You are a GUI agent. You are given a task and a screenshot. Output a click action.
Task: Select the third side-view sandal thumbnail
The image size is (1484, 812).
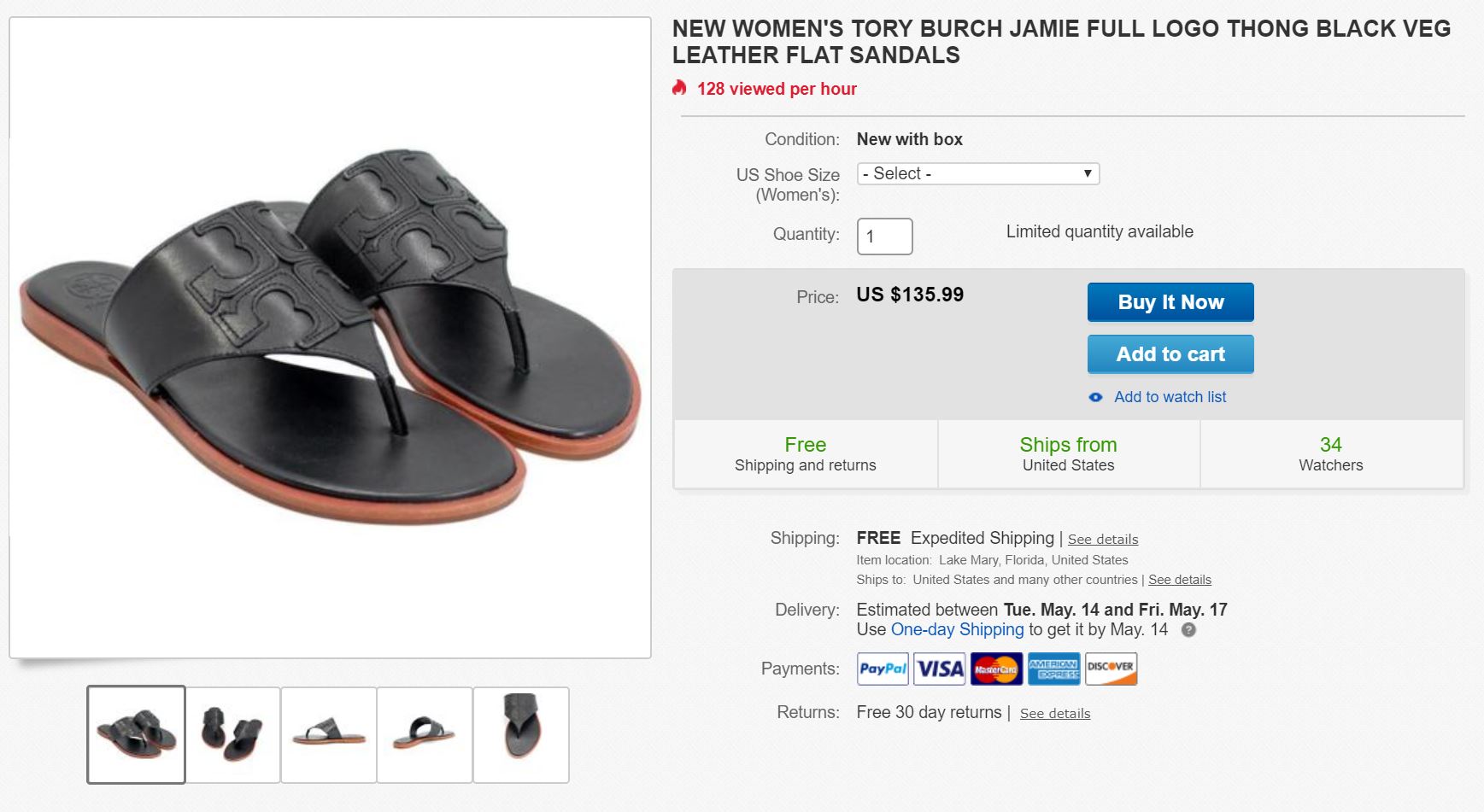pos(329,734)
